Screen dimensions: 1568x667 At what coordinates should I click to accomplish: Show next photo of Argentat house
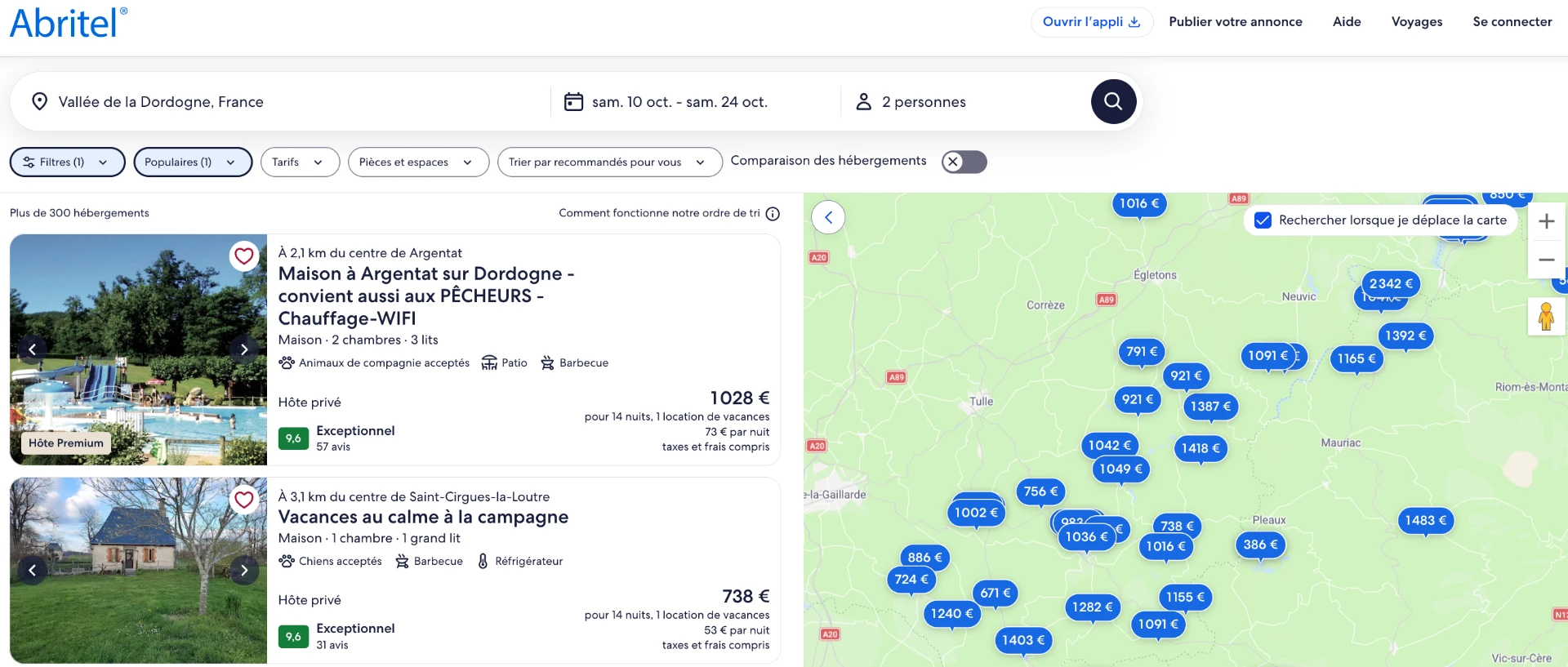[244, 349]
